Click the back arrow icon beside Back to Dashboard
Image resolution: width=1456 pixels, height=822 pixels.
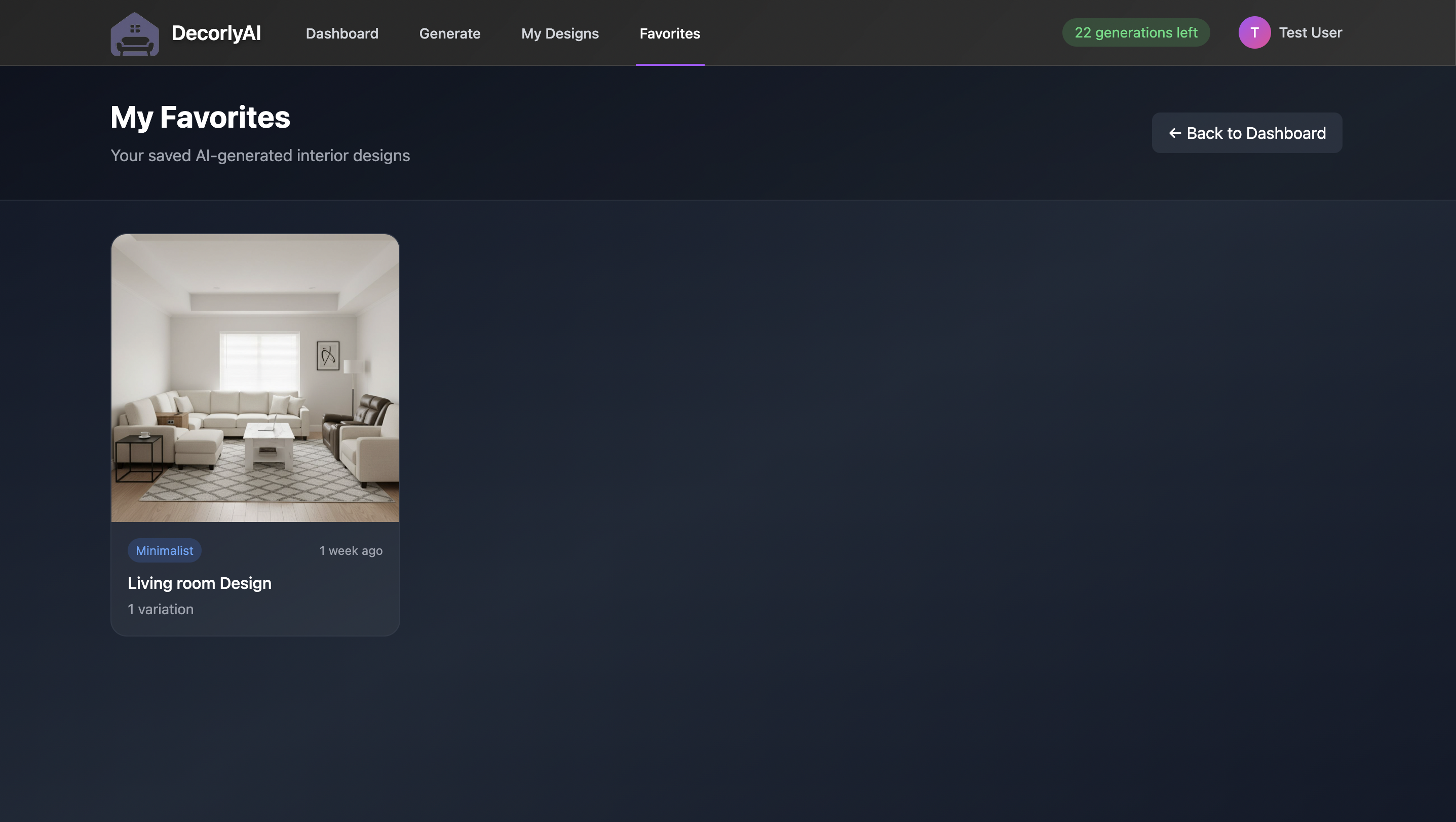(1176, 133)
